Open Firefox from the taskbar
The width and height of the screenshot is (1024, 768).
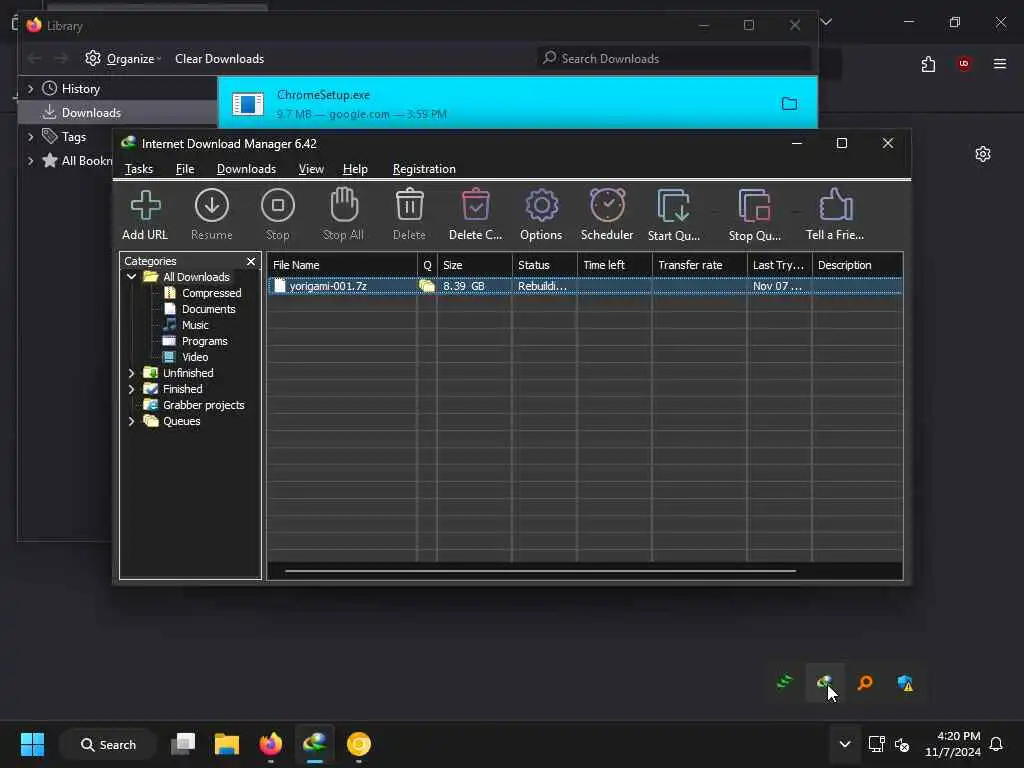tap(270, 744)
